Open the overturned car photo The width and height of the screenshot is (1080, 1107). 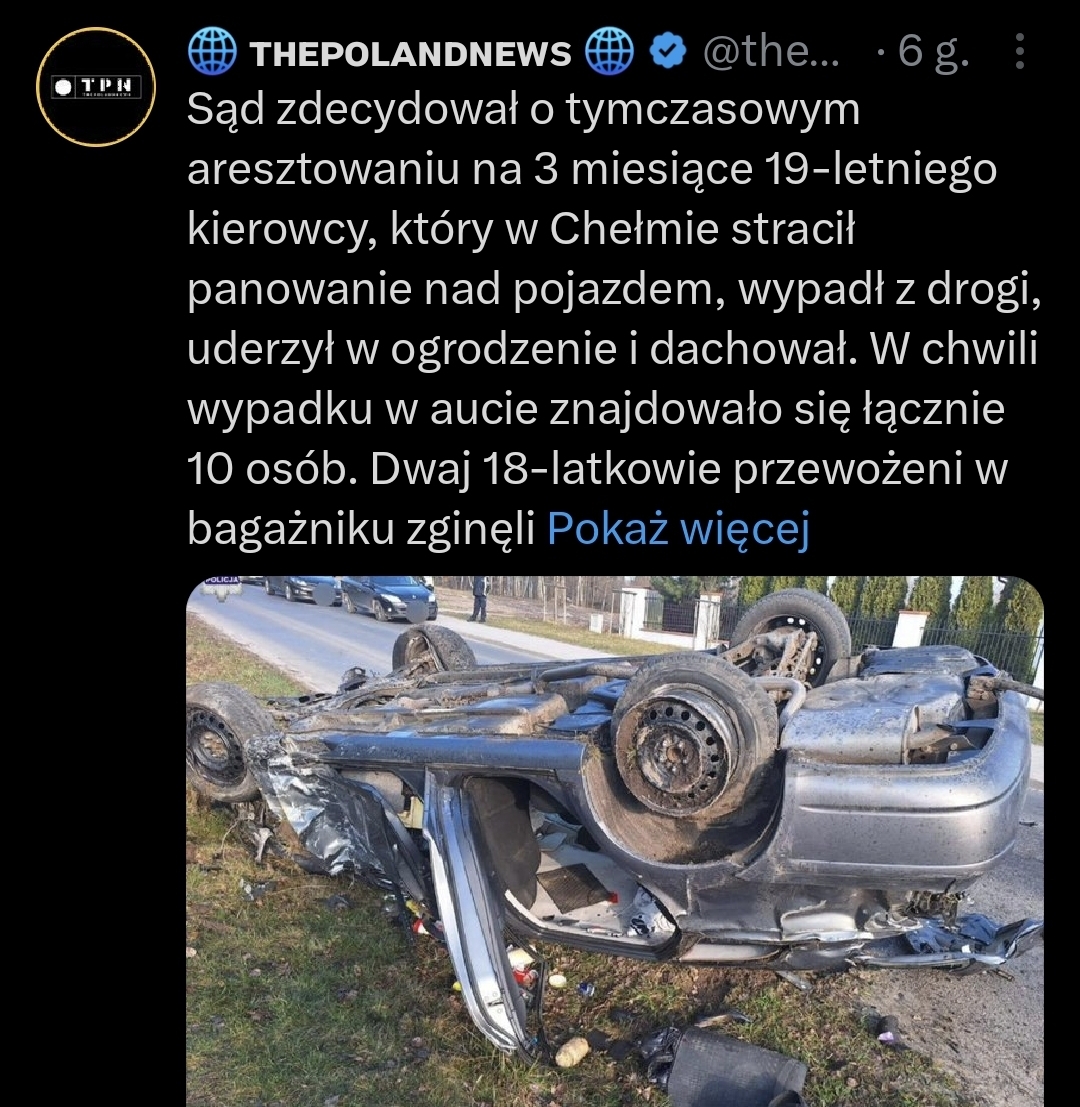tap(615, 842)
